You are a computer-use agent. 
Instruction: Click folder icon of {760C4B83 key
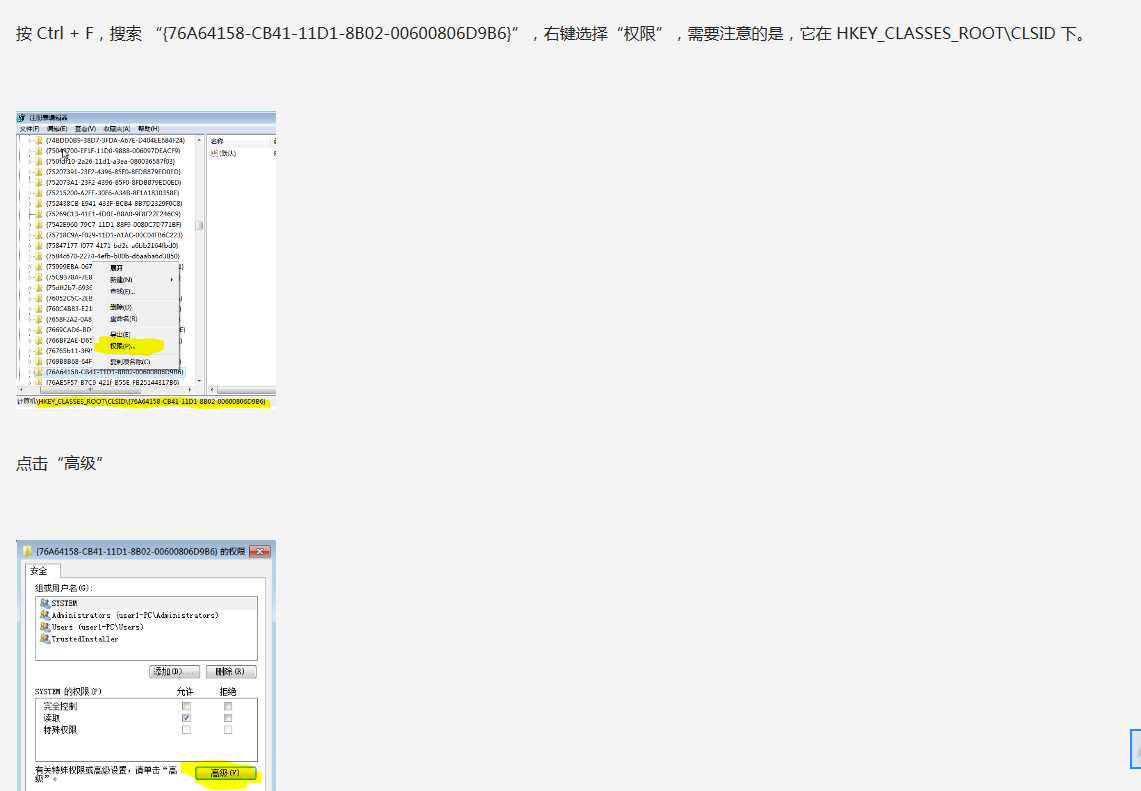click(x=39, y=309)
